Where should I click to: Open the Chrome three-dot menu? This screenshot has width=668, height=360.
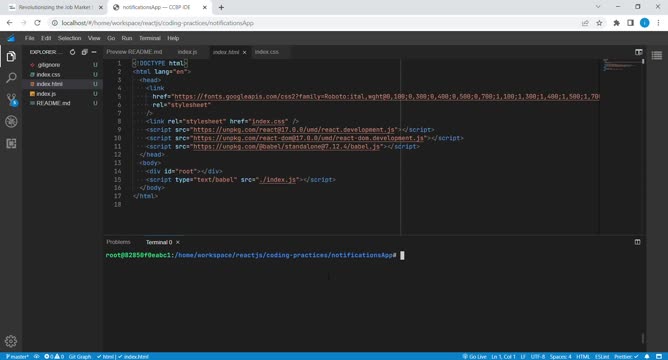(658, 23)
